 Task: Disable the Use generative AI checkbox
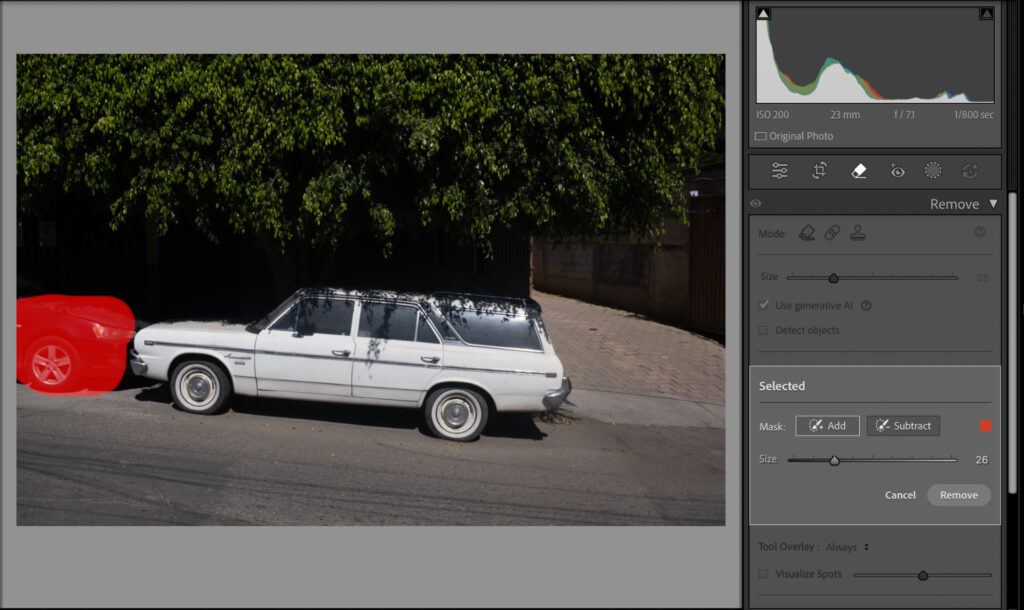pyautogui.click(x=764, y=305)
